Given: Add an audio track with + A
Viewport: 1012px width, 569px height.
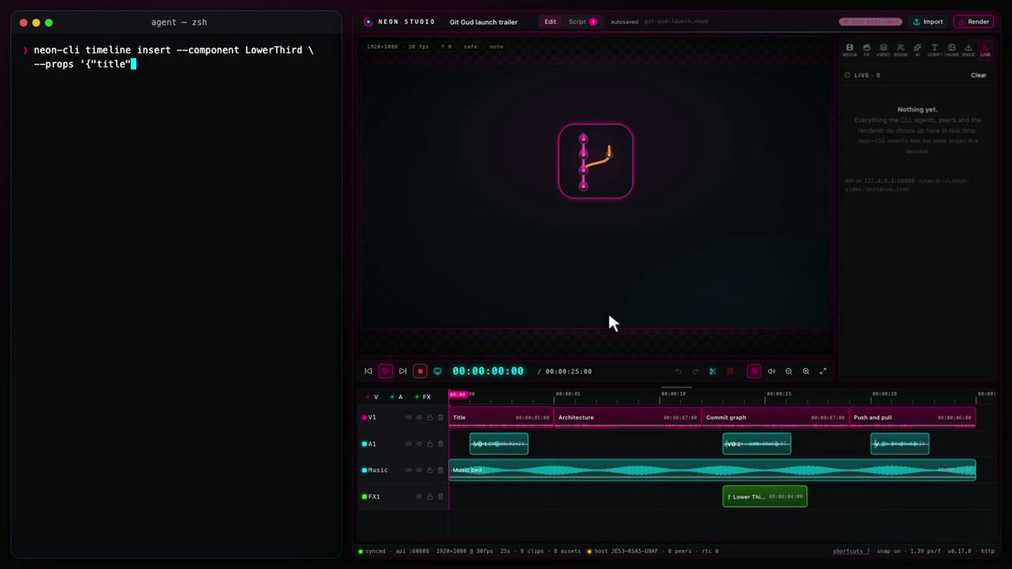Looking at the screenshot, I should click(396, 397).
